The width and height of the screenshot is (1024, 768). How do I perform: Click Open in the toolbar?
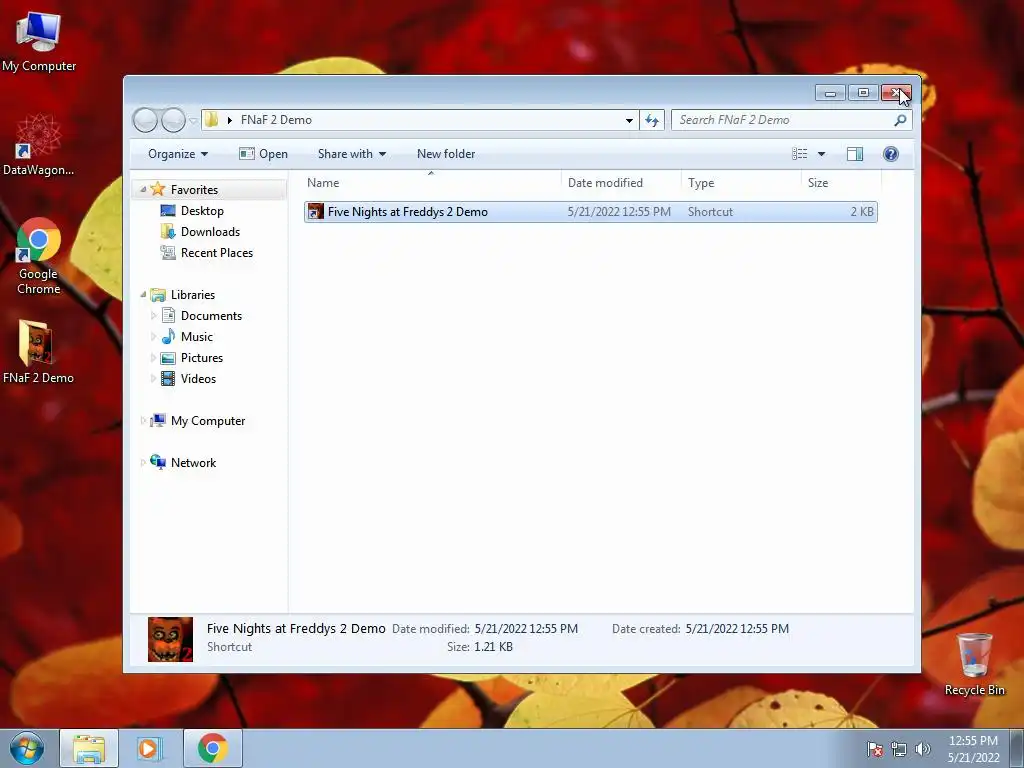pos(264,154)
